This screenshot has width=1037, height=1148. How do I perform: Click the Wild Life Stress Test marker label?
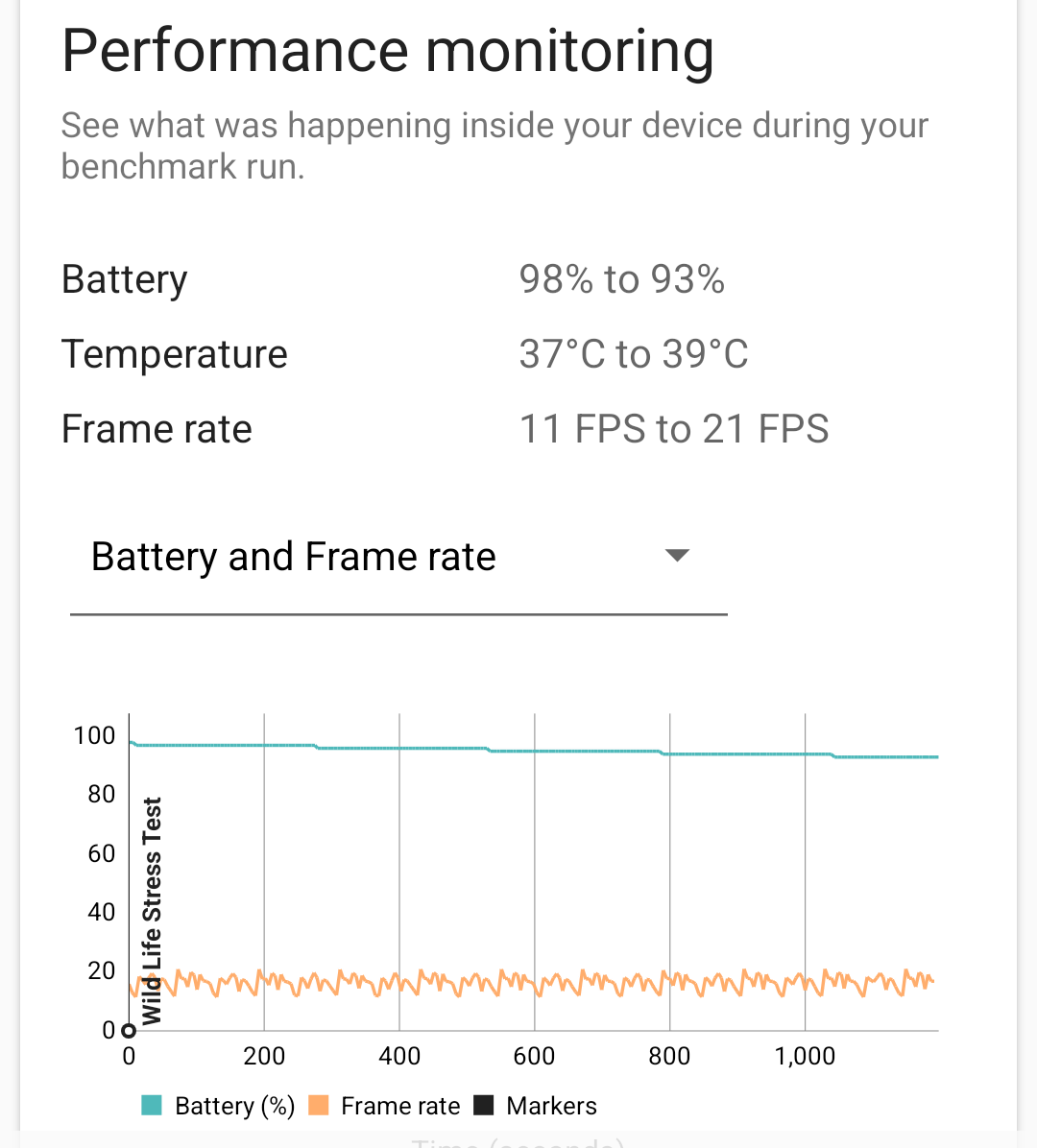pos(152,910)
